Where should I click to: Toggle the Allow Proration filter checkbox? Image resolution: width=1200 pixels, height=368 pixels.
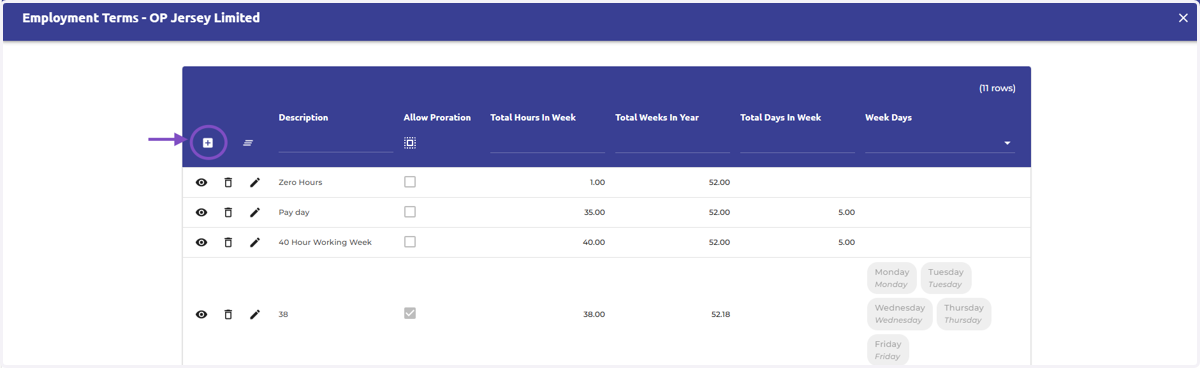tap(410, 143)
